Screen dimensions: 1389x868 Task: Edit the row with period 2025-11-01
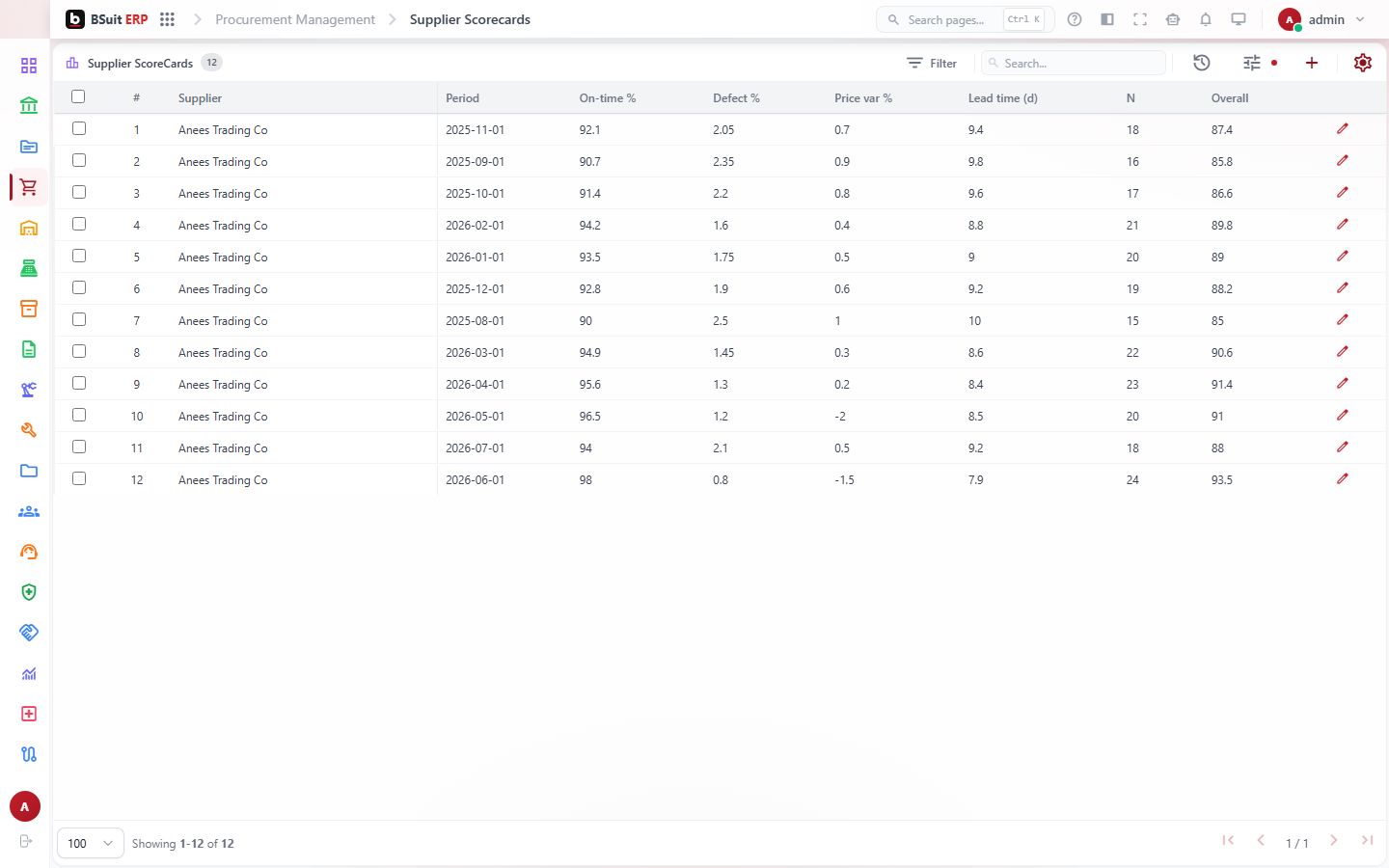coord(1343,129)
